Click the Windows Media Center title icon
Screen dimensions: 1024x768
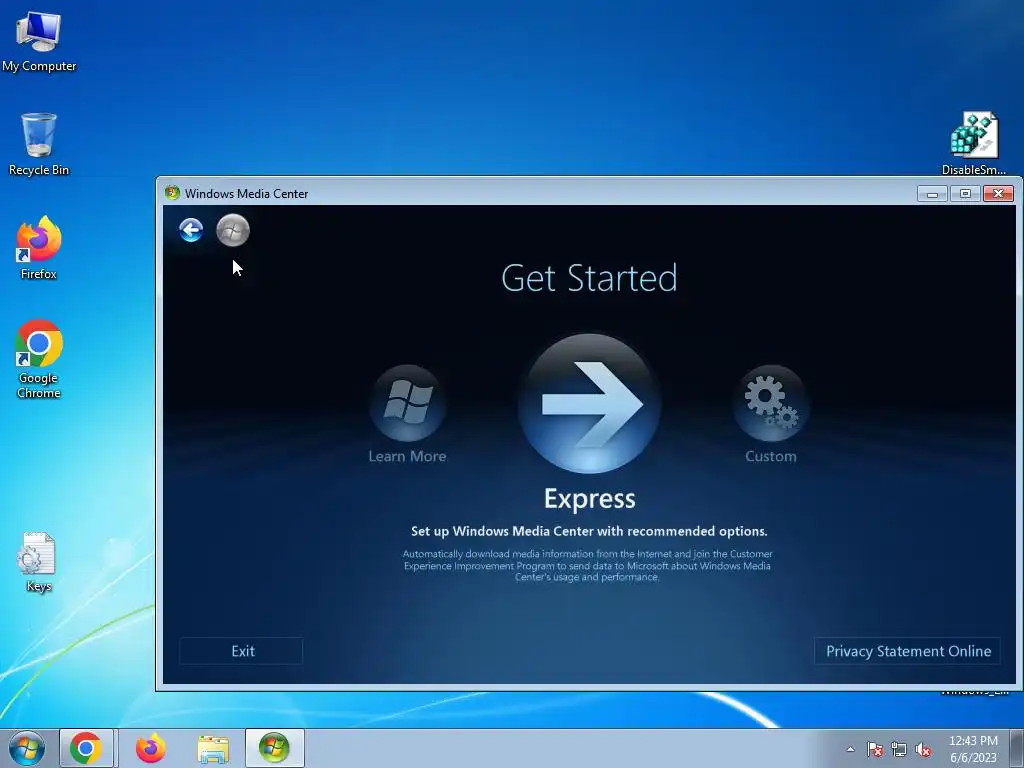point(172,193)
